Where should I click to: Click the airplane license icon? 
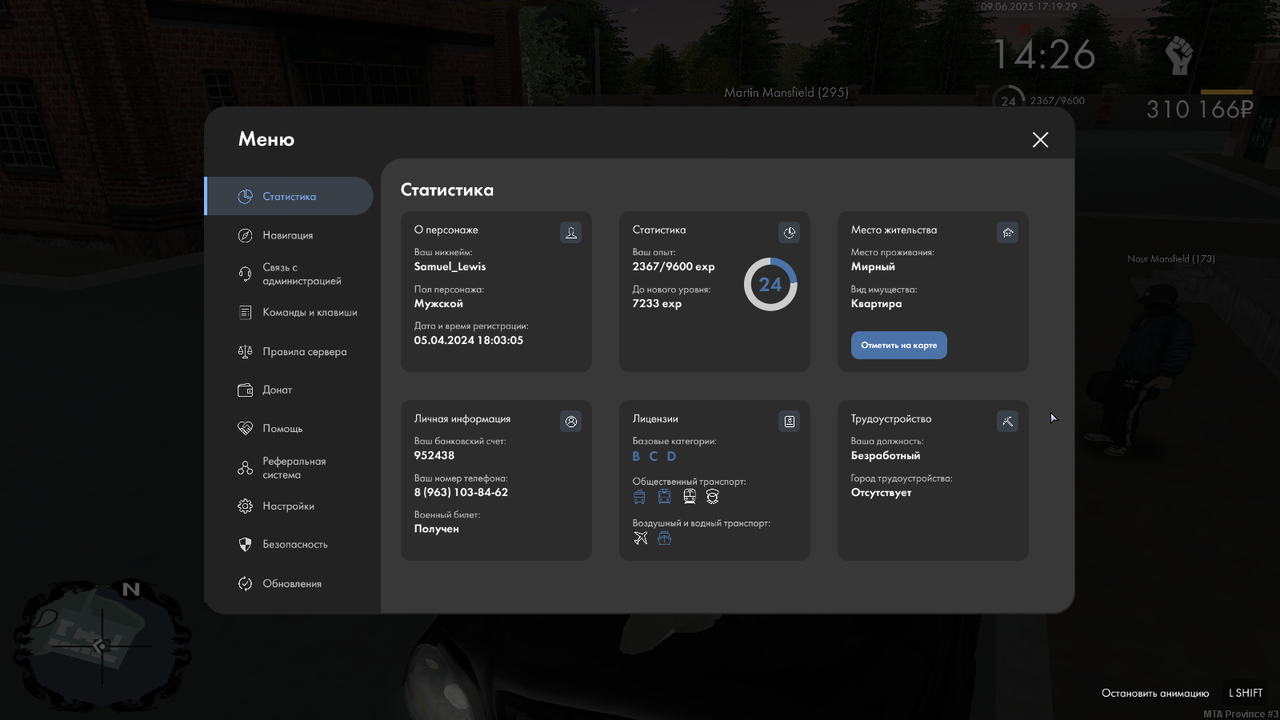pyautogui.click(x=641, y=538)
